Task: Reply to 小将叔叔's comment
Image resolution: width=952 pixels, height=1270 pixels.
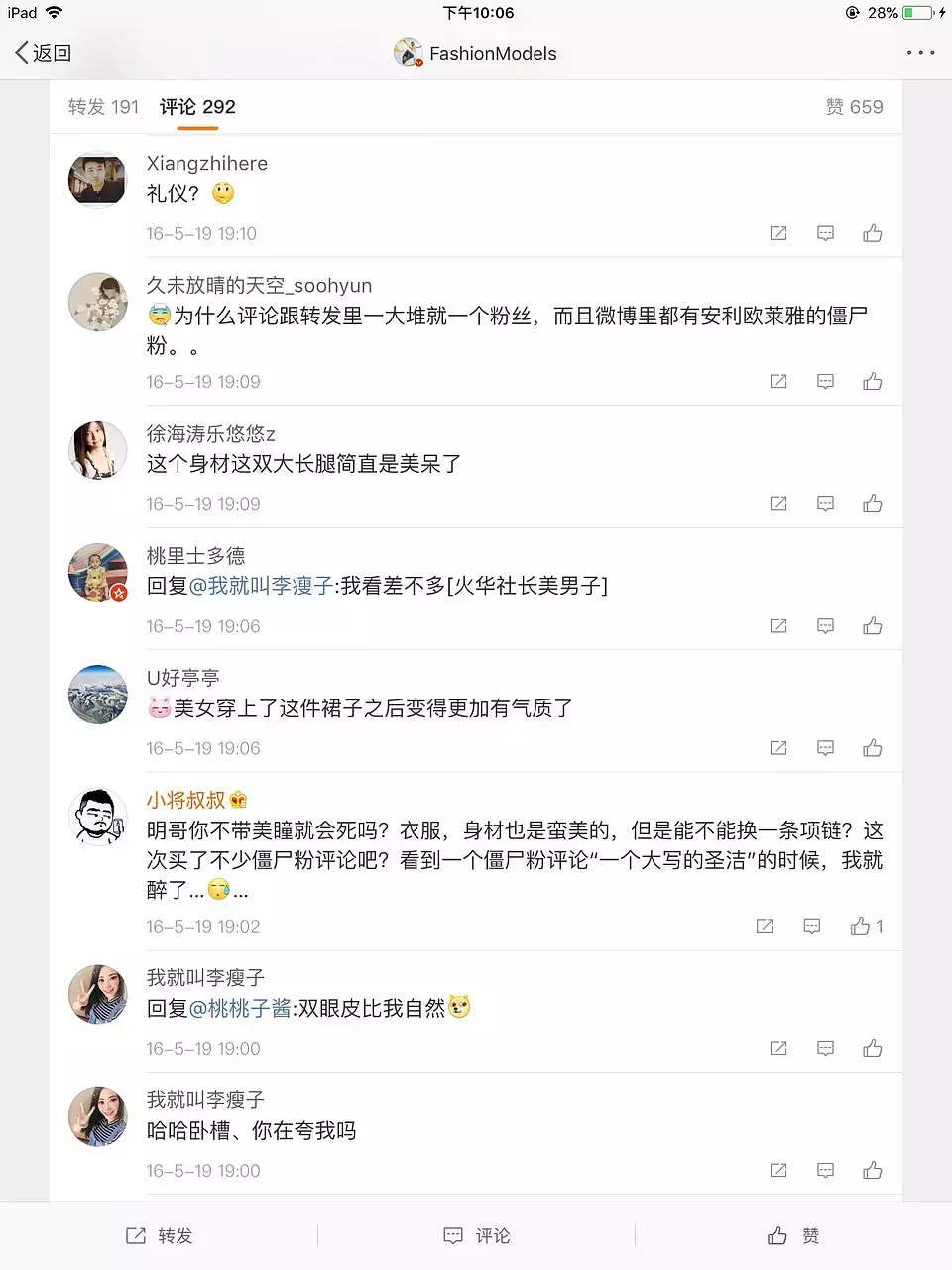Action: click(x=811, y=926)
